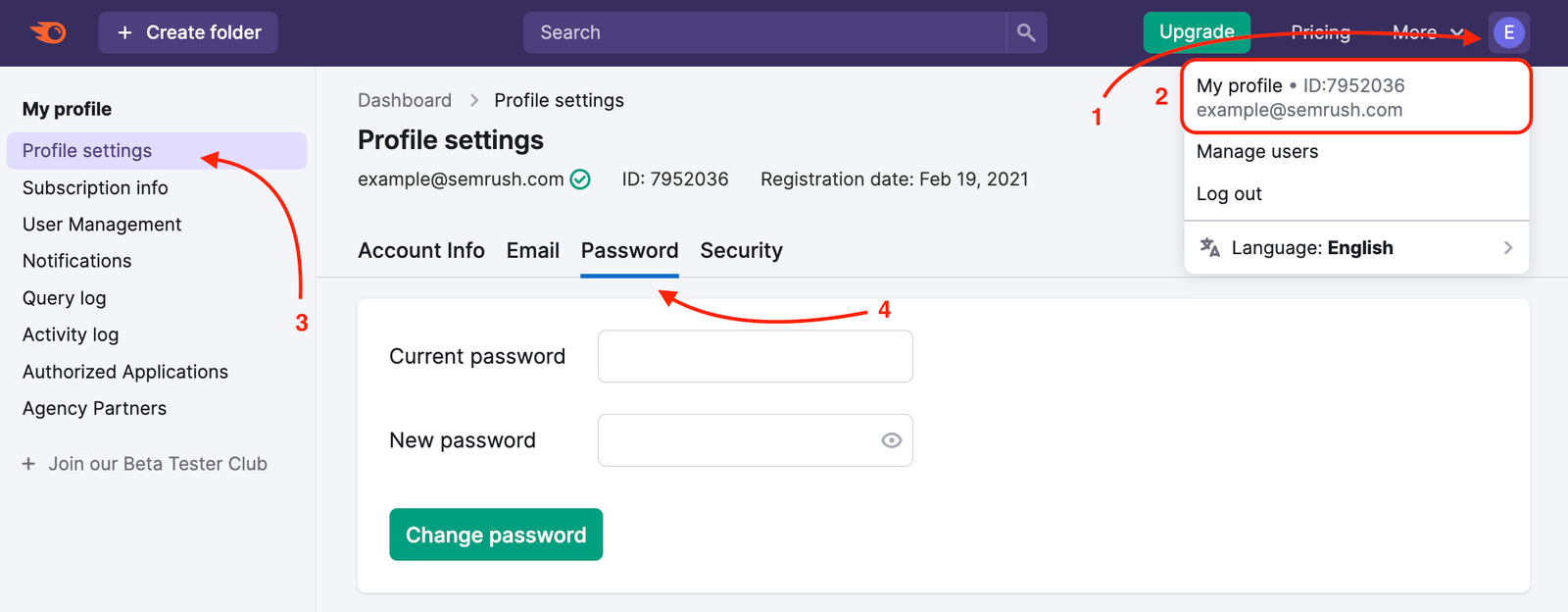Click the translate icon next to Language
Screen dimensions: 1568x612
click(1211, 248)
